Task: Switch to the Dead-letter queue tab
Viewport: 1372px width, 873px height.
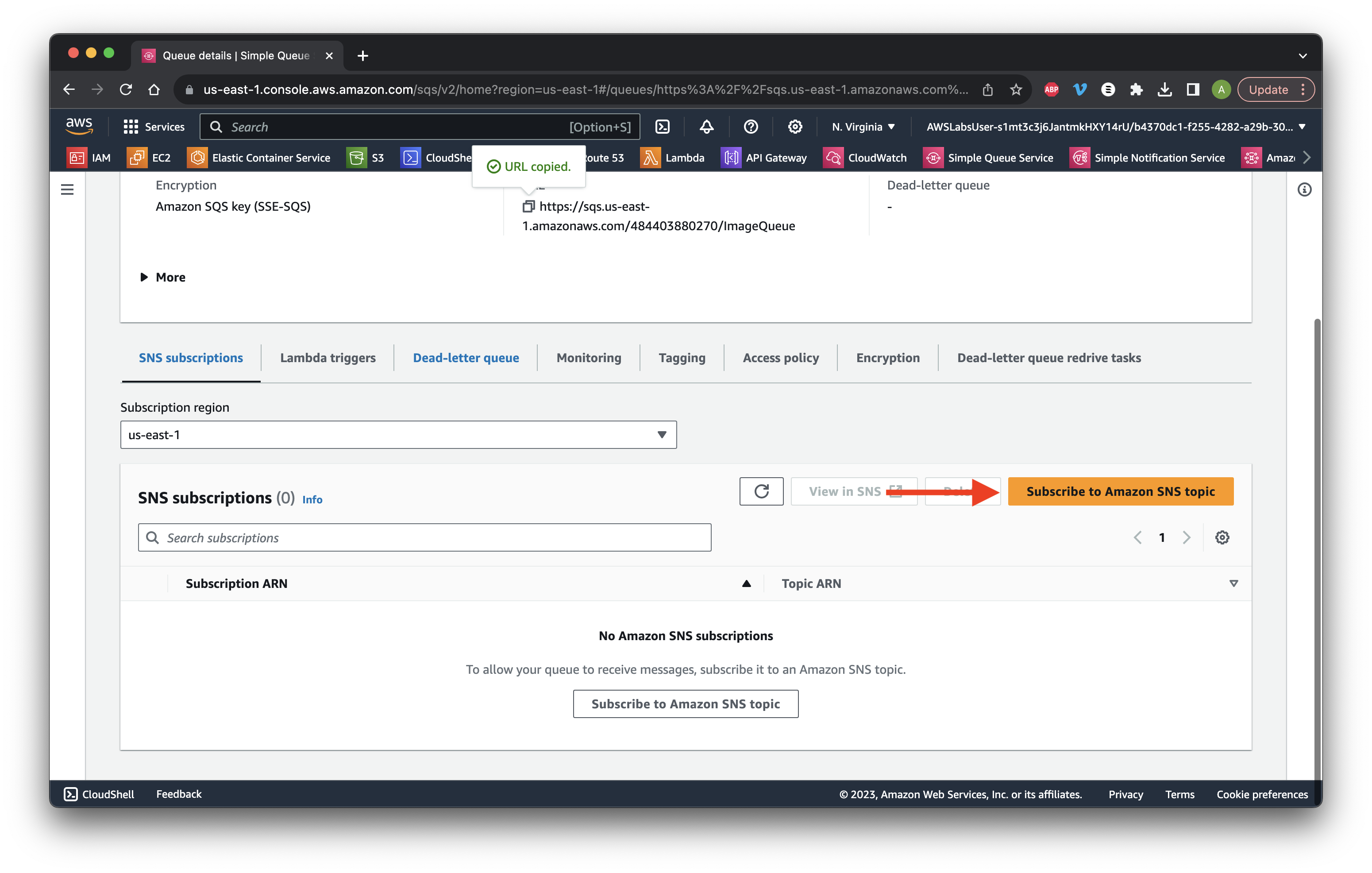Action: [466, 358]
